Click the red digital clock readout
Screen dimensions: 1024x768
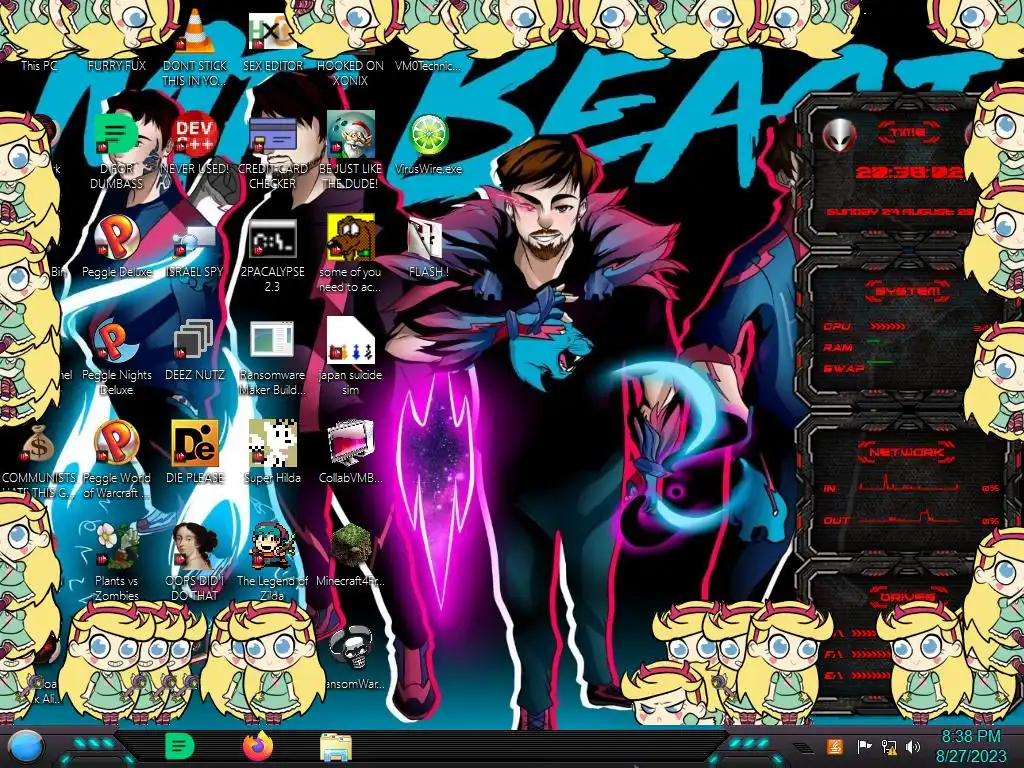tap(909, 172)
